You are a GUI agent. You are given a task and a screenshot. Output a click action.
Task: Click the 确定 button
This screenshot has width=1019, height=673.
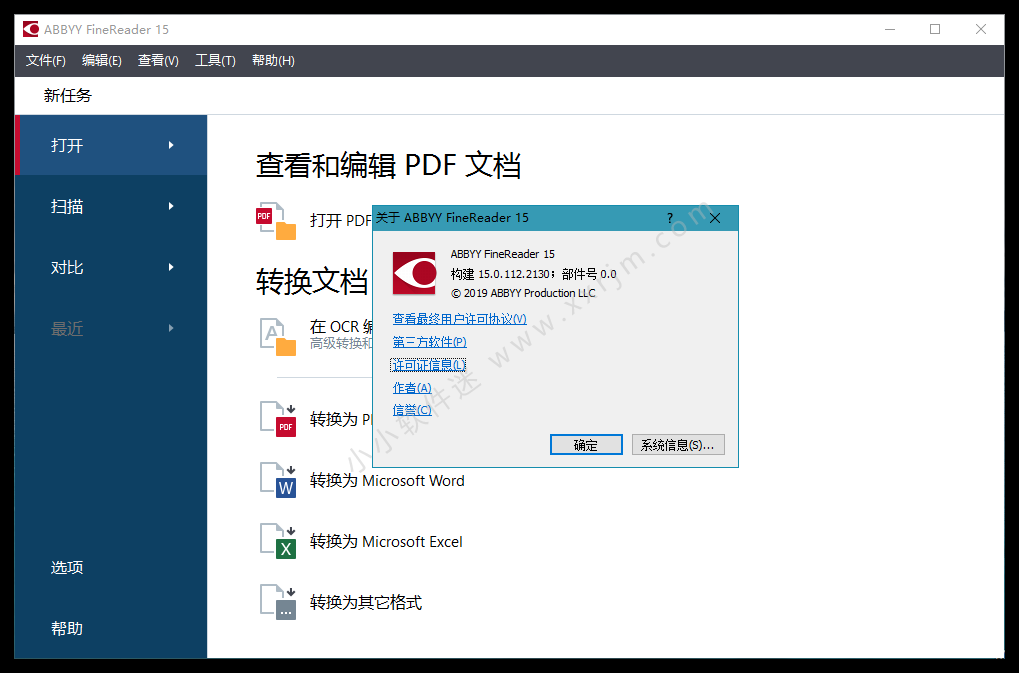[586, 445]
